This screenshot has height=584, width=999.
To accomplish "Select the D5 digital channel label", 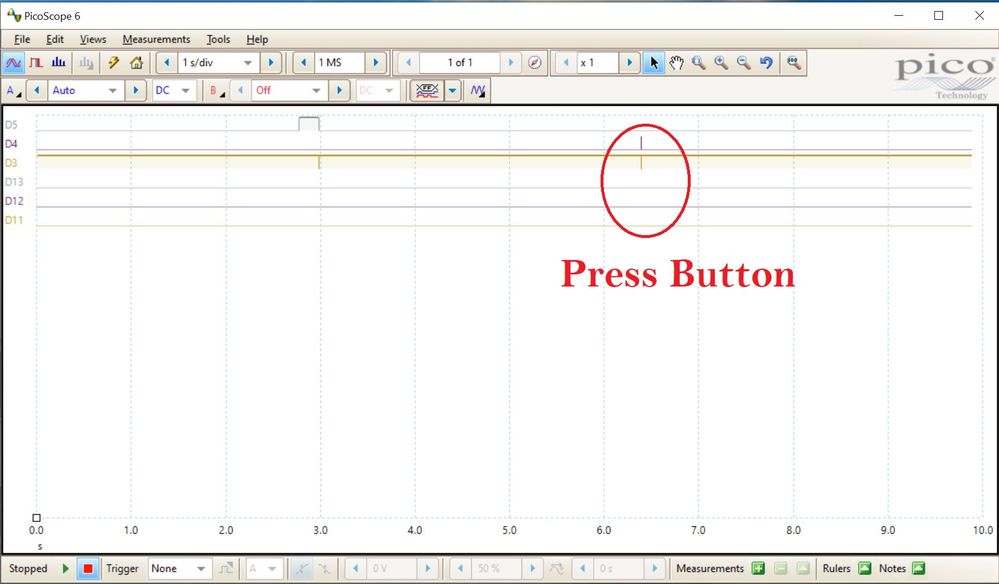I will point(11,125).
